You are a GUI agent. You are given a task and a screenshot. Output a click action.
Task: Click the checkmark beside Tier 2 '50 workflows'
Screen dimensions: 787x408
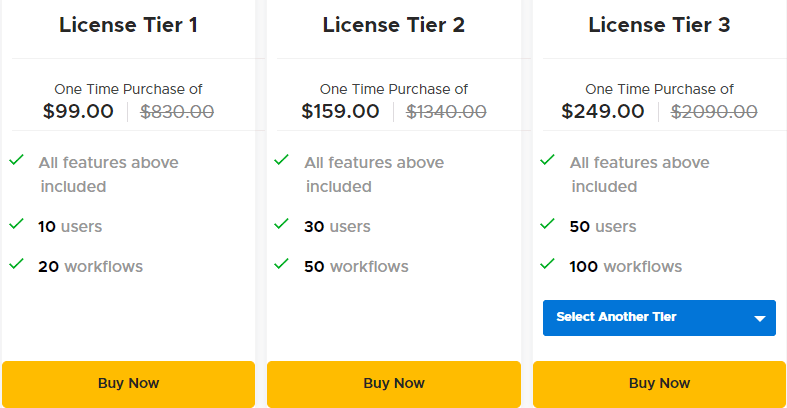(282, 264)
